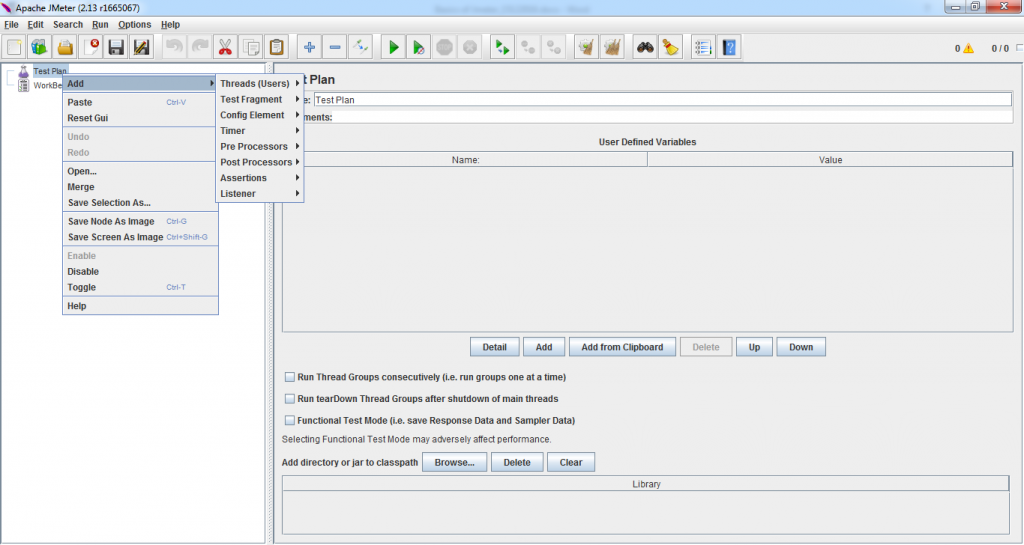Image resolution: width=1024 pixels, height=545 pixels.
Task: Click the Up button
Action: 754,347
